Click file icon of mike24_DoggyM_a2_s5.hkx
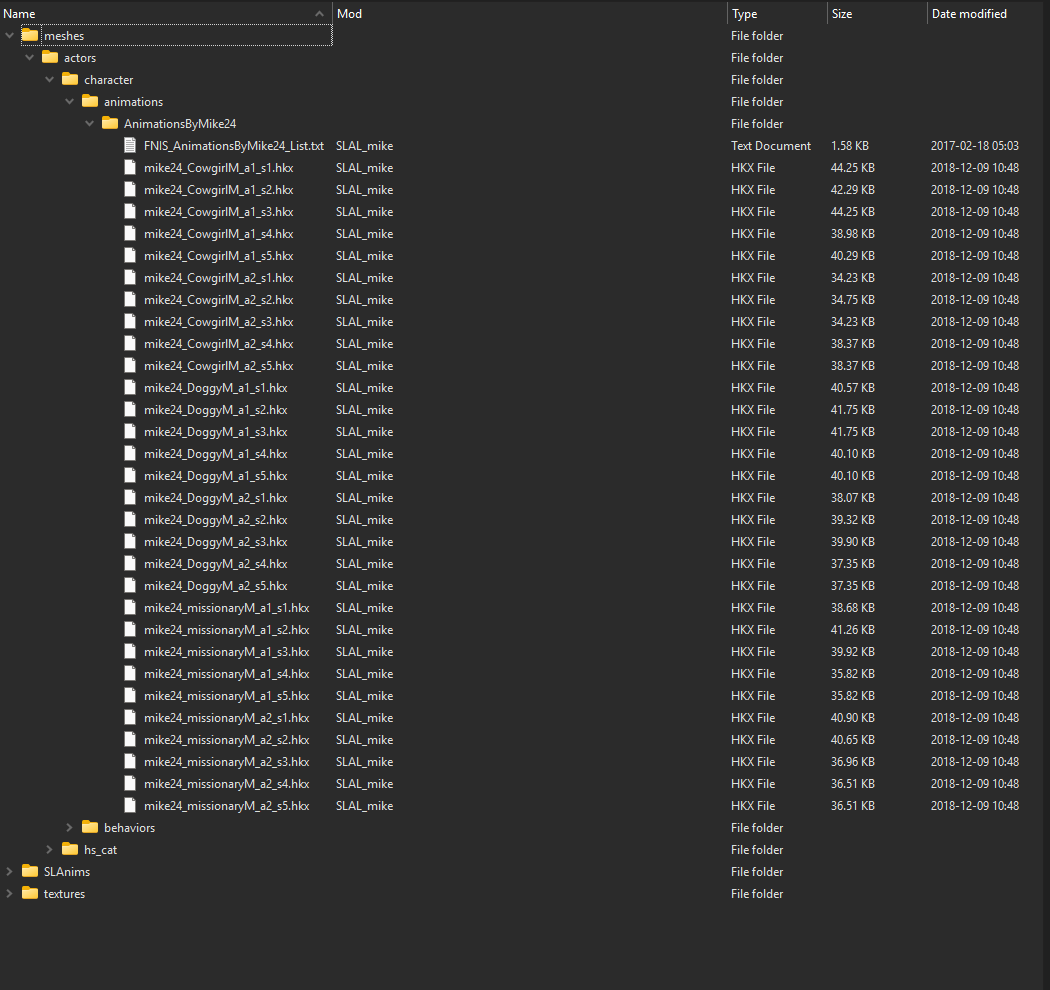 click(x=130, y=585)
